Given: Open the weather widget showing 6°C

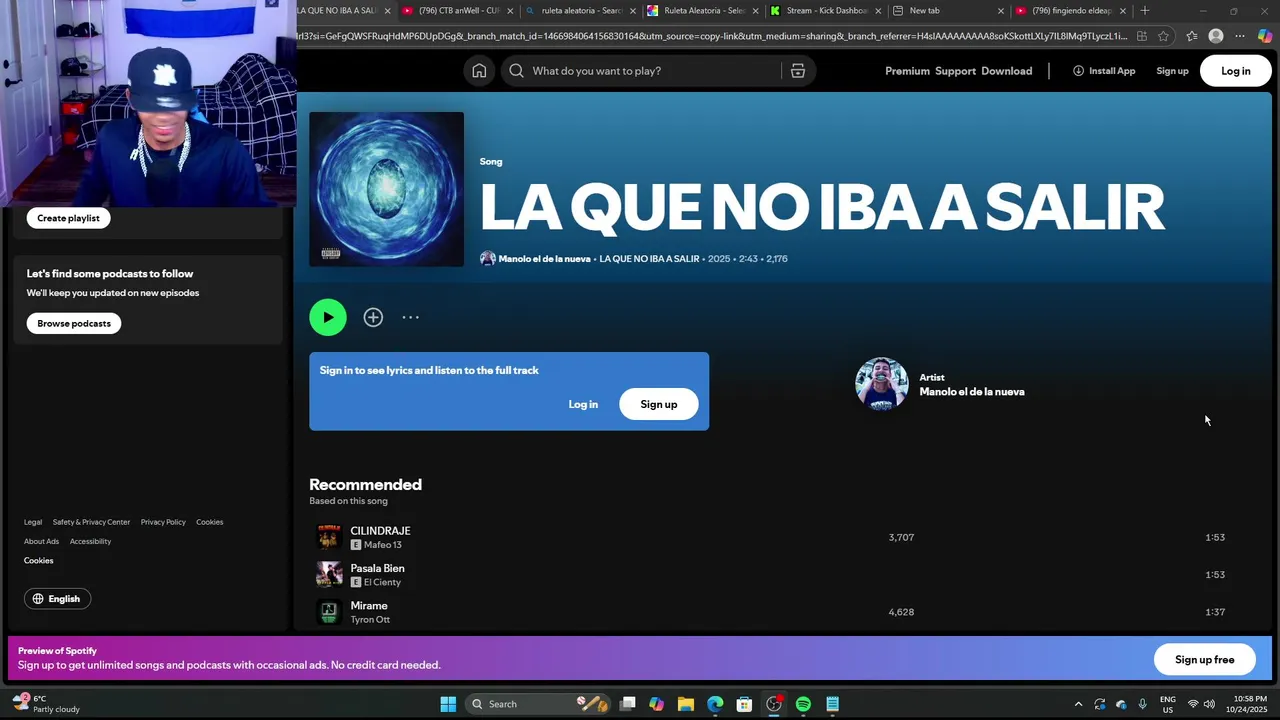Looking at the screenshot, I should 47,704.
